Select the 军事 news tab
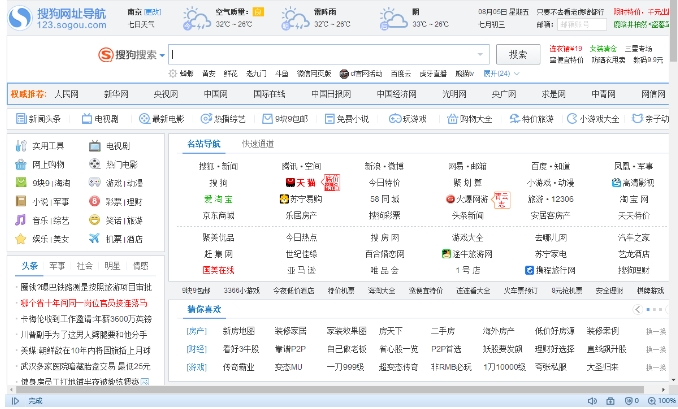678x409 pixels. pos(57,266)
